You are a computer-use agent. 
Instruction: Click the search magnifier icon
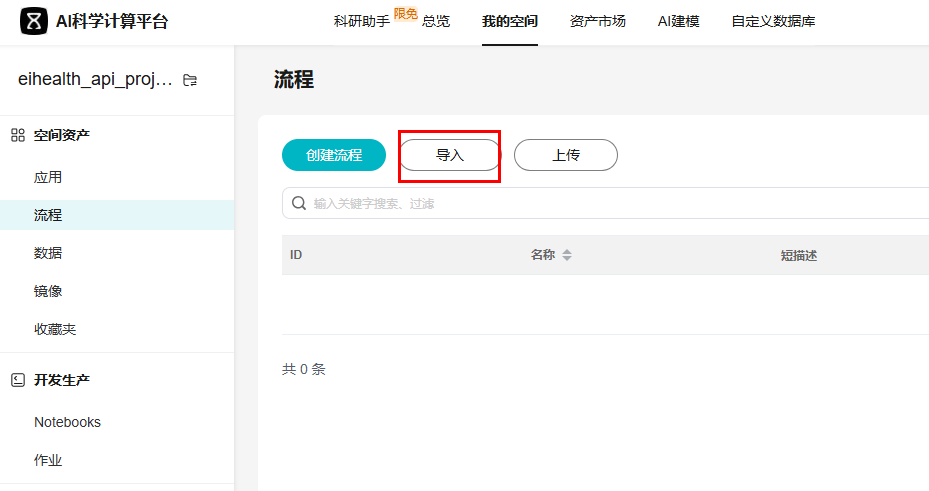299,203
